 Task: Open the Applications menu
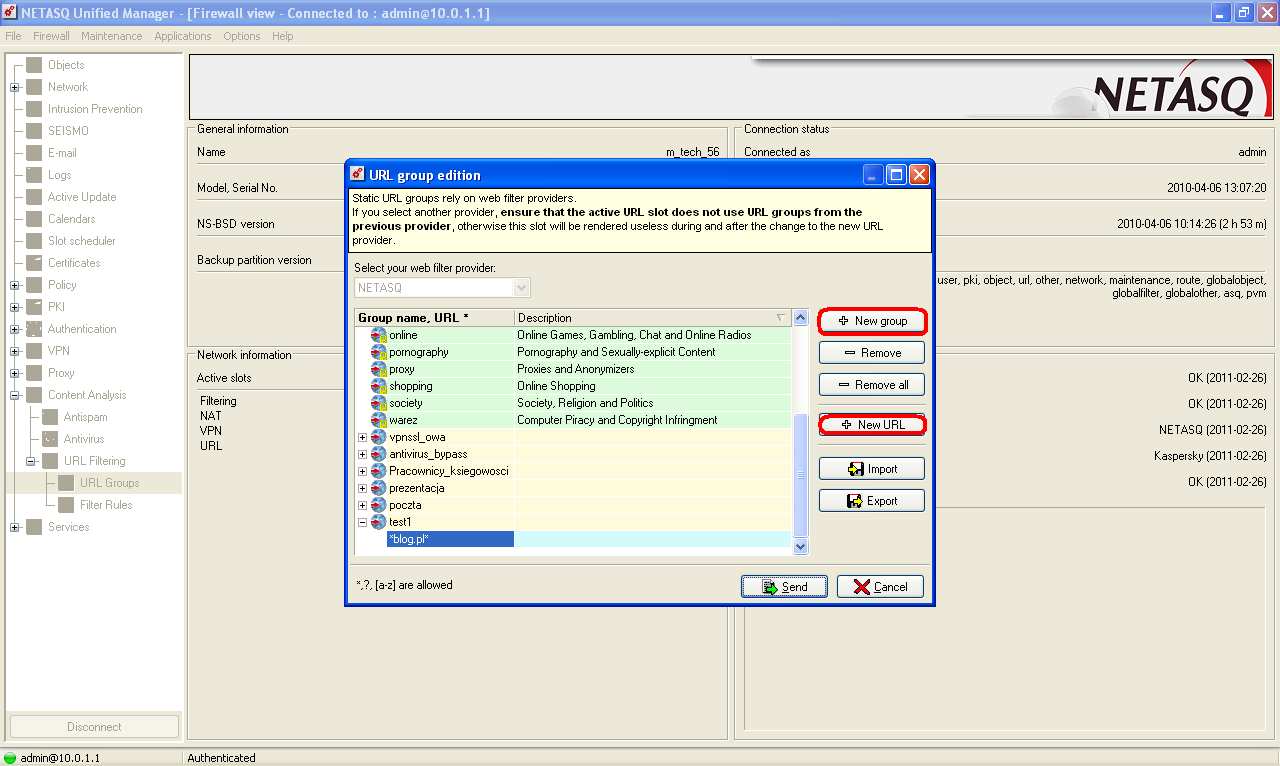(183, 36)
